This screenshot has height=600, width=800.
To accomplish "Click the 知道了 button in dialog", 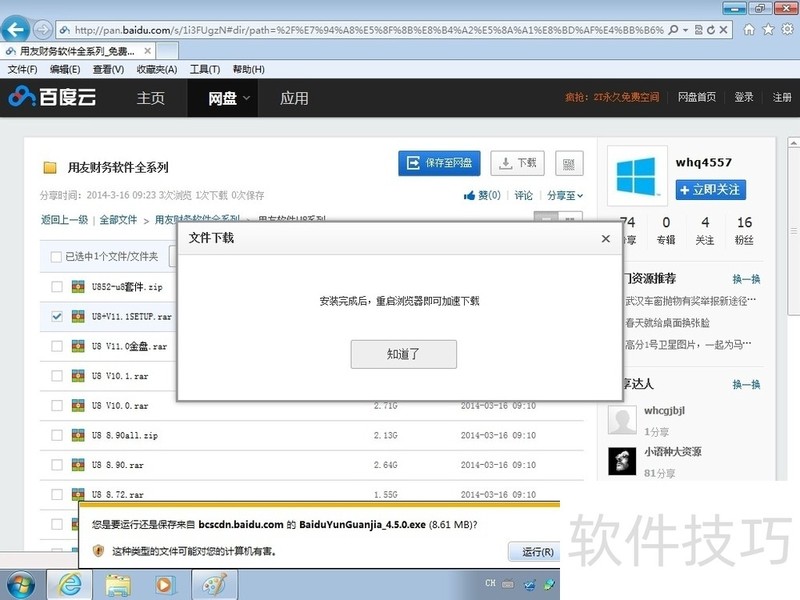I will [403, 354].
